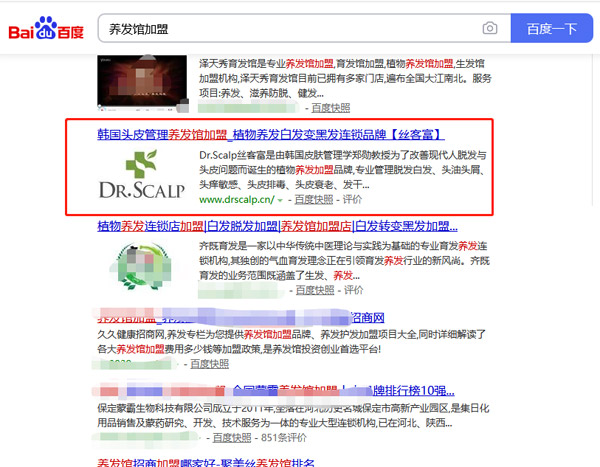
Task: Open 百度快照 for 泽天秀育发馆 result
Action: click(331, 108)
